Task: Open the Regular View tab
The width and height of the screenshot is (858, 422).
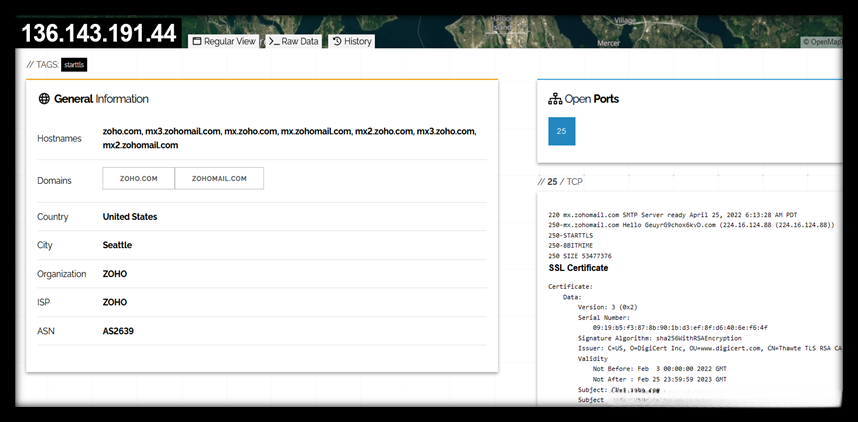Action: pos(224,41)
